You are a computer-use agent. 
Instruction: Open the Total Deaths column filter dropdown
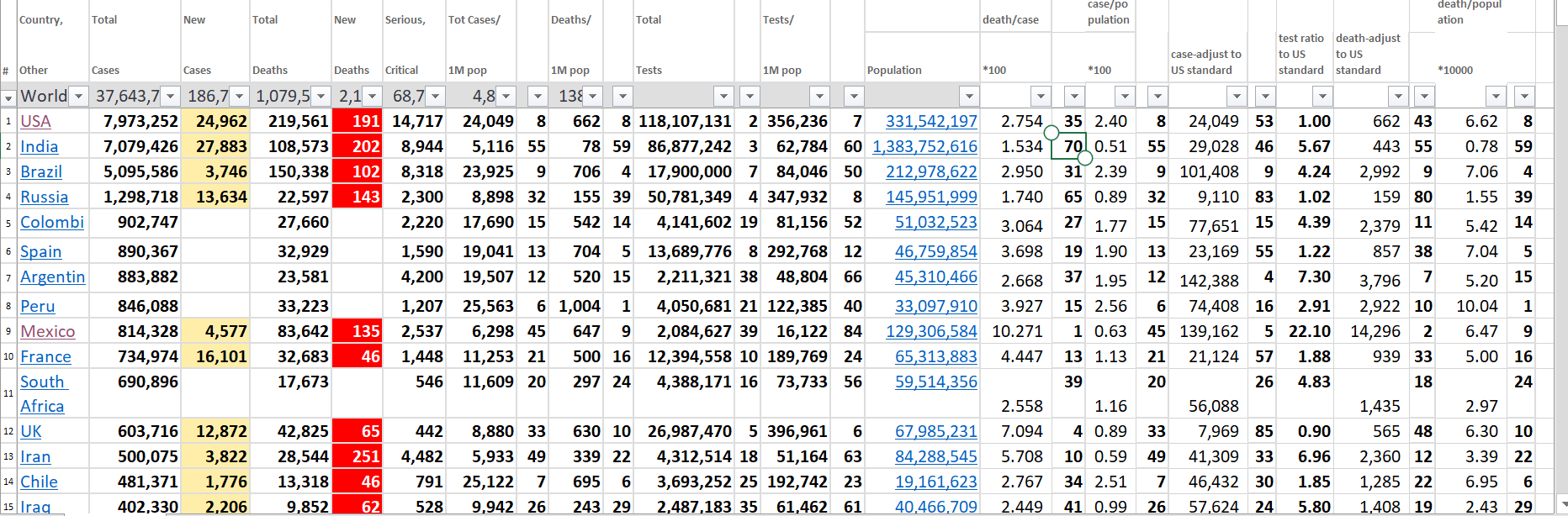(x=320, y=96)
